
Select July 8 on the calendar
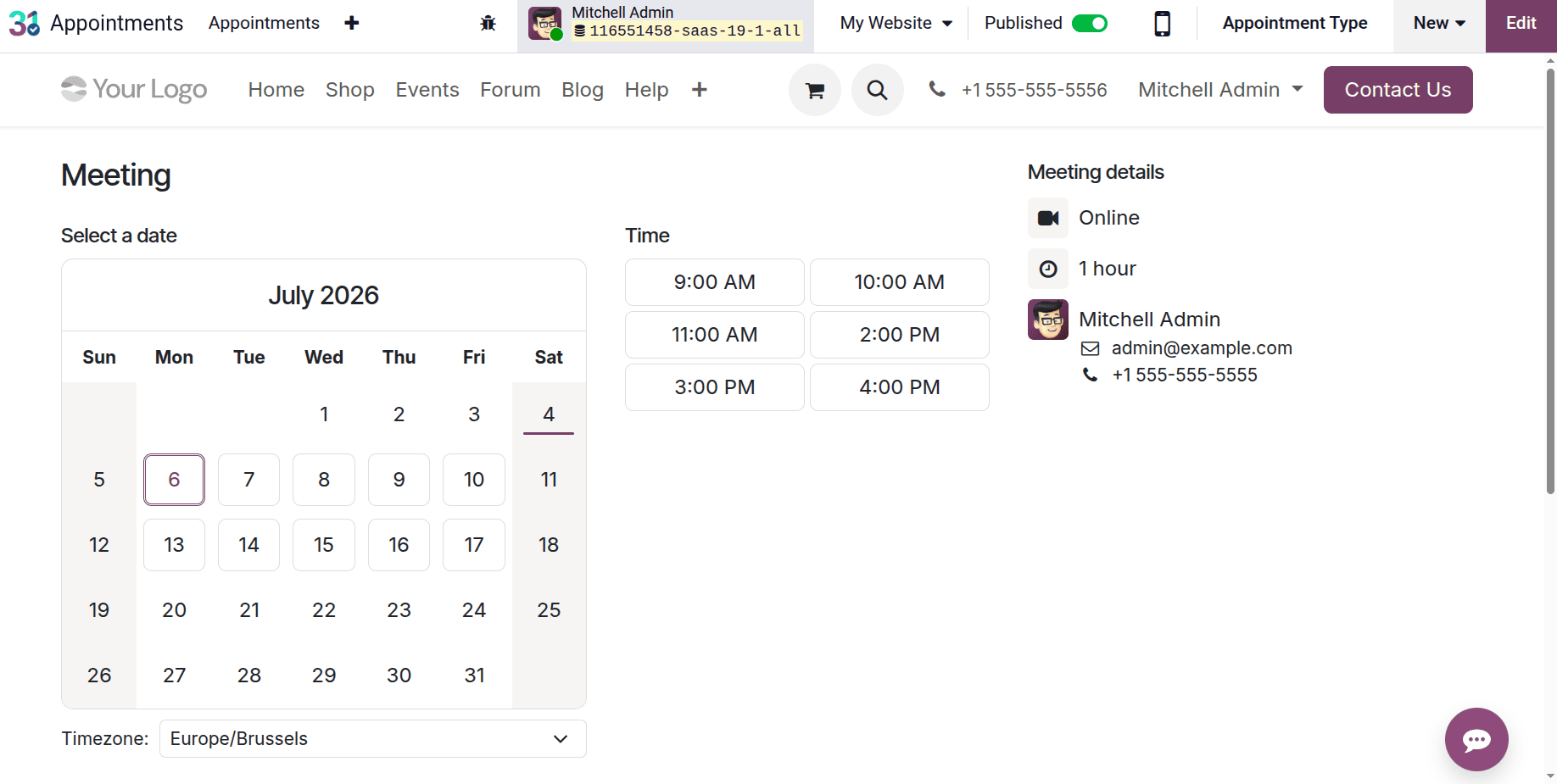tap(324, 480)
